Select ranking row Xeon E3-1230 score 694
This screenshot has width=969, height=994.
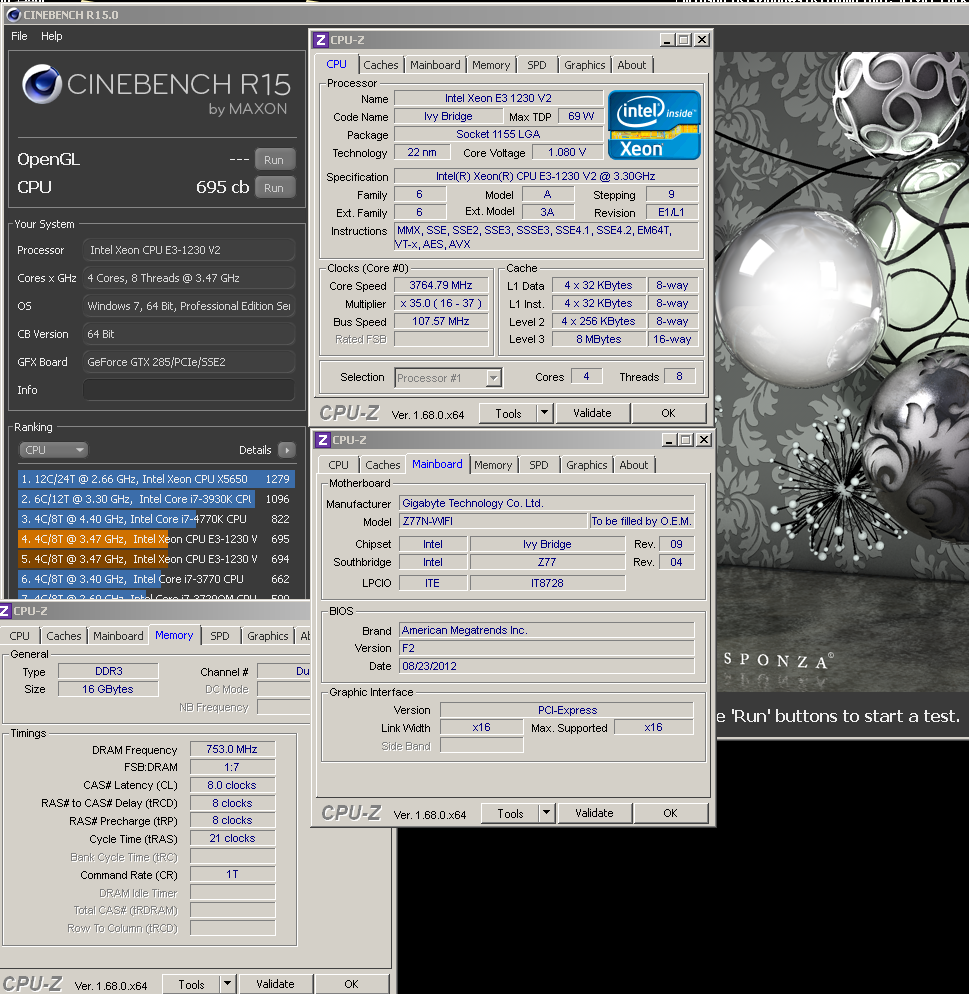[157, 559]
